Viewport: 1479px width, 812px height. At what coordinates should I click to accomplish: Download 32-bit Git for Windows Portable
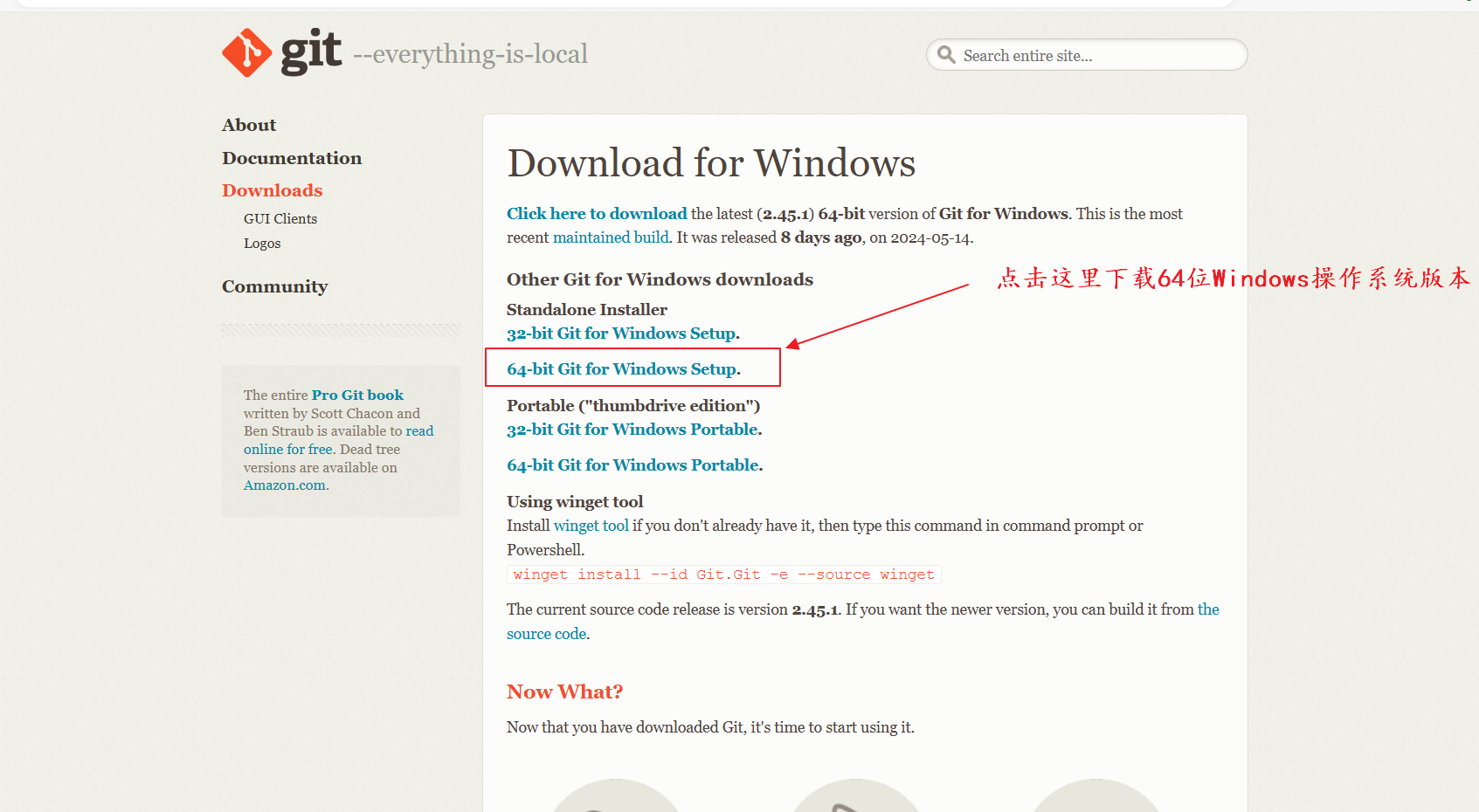click(634, 430)
